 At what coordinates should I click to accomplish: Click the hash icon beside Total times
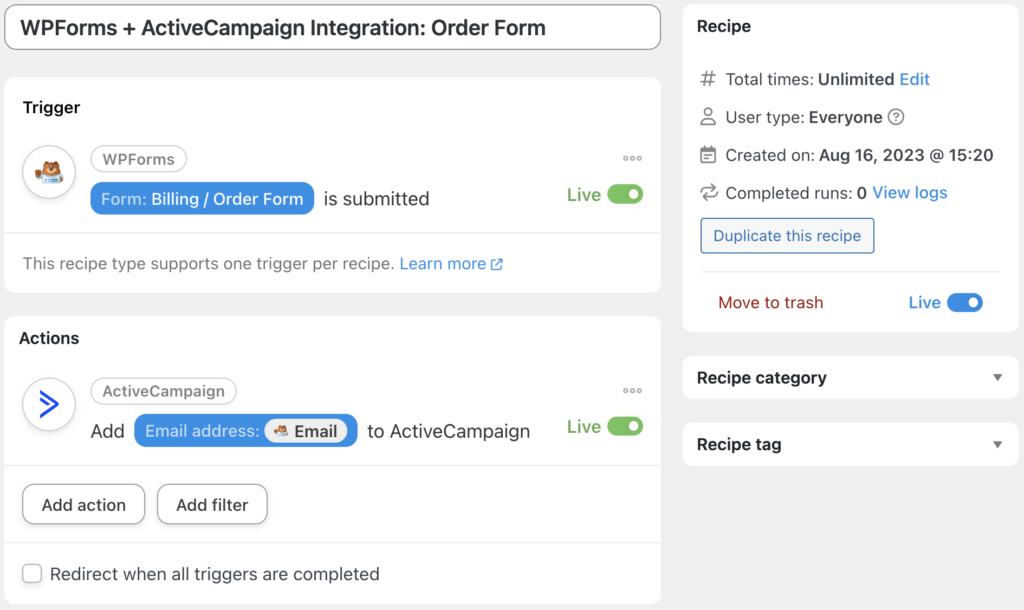[x=708, y=79]
